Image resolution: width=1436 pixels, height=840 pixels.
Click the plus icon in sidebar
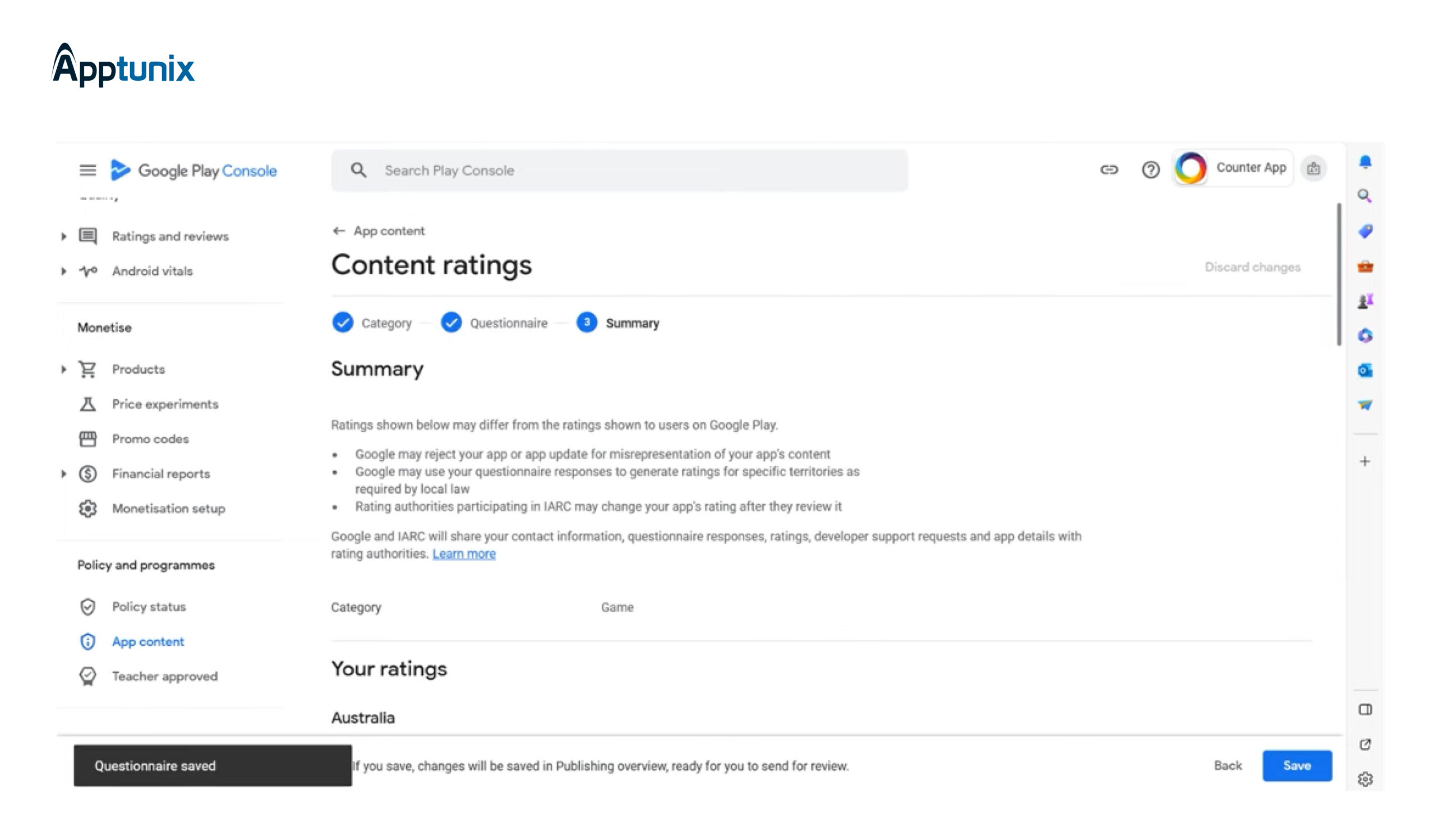click(1365, 461)
